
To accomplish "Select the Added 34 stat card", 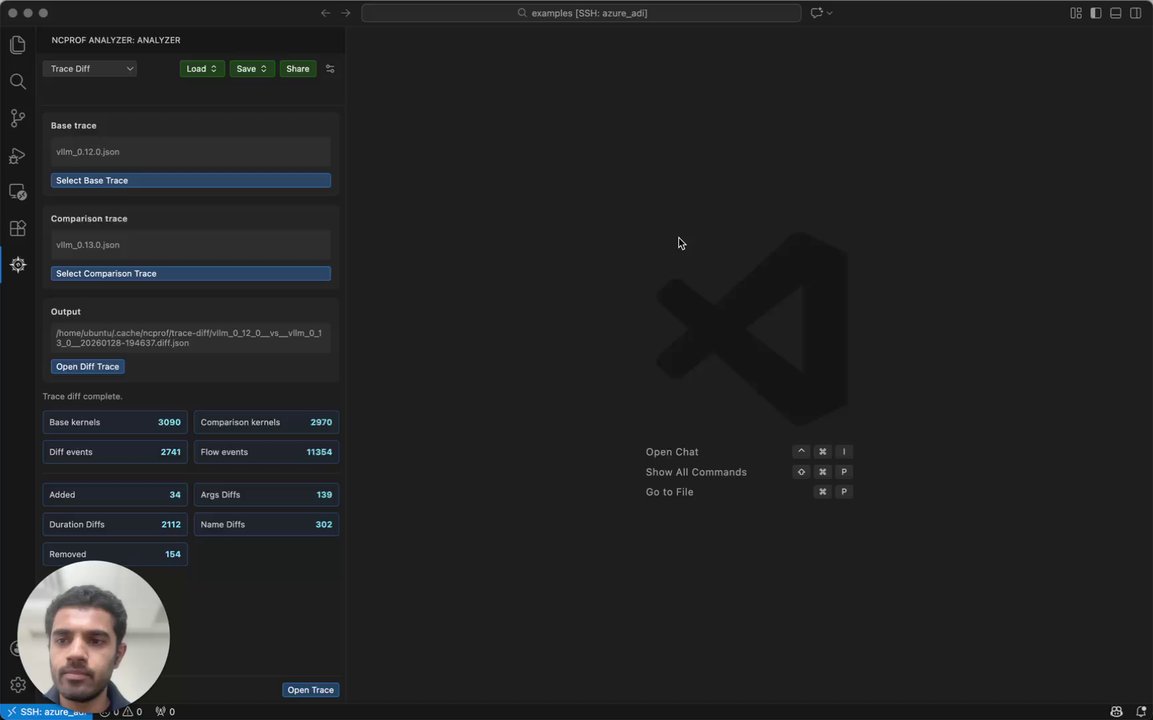I will tap(115, 495).
